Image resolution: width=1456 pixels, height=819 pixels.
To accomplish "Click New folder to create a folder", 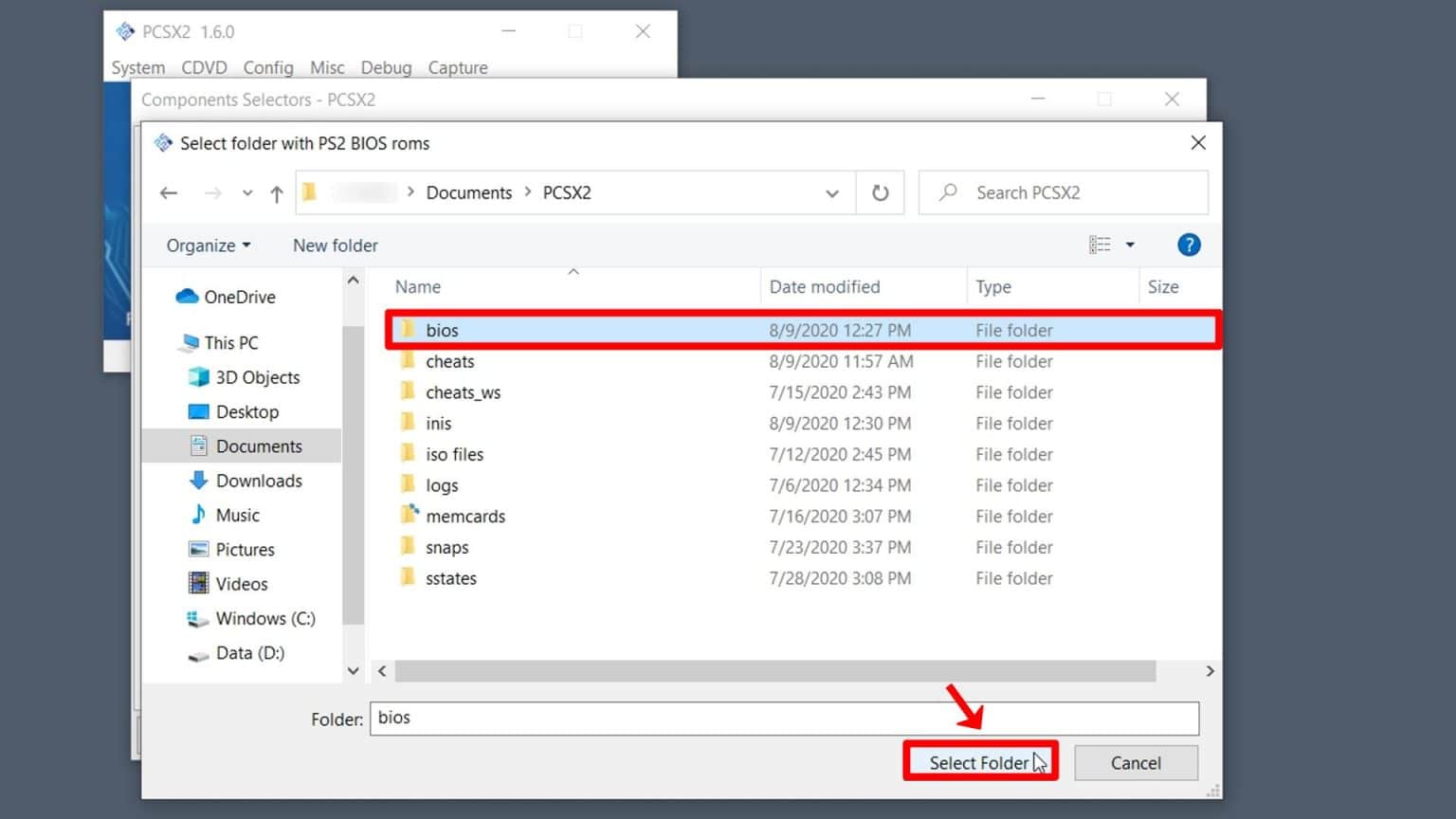I will tap(335, 245).
